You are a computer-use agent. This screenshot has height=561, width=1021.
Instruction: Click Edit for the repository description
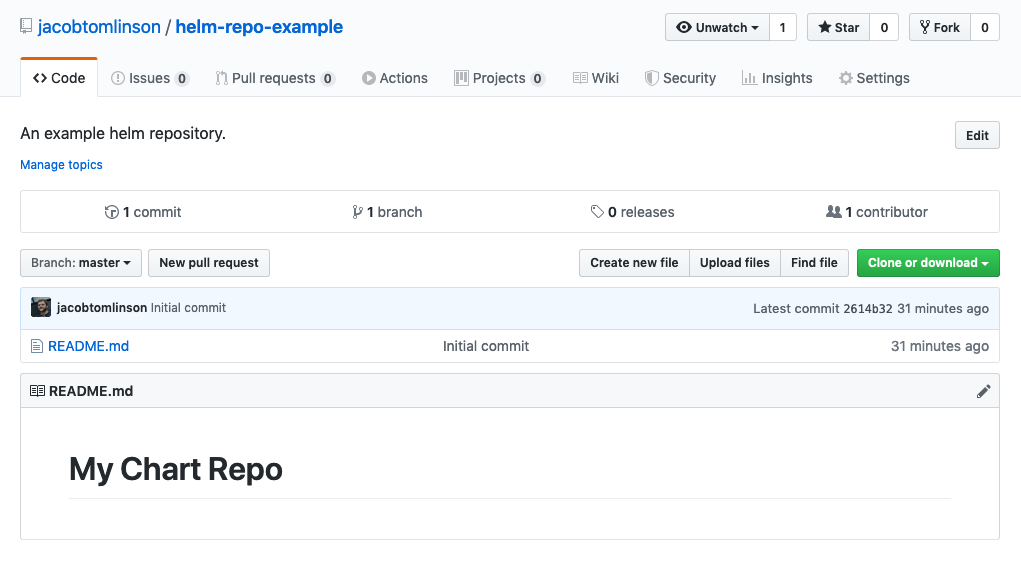[x=977, y=135]
